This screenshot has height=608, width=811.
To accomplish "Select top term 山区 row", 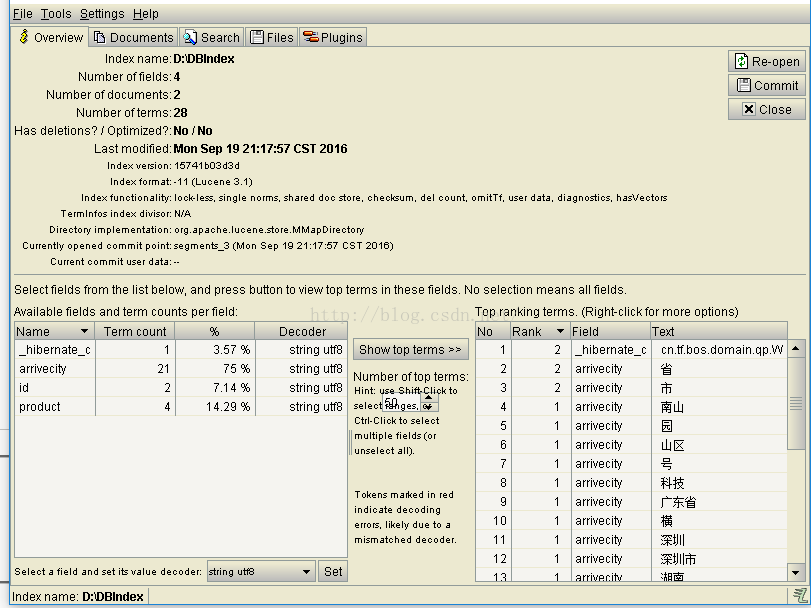I will click(x=632, y=445).
